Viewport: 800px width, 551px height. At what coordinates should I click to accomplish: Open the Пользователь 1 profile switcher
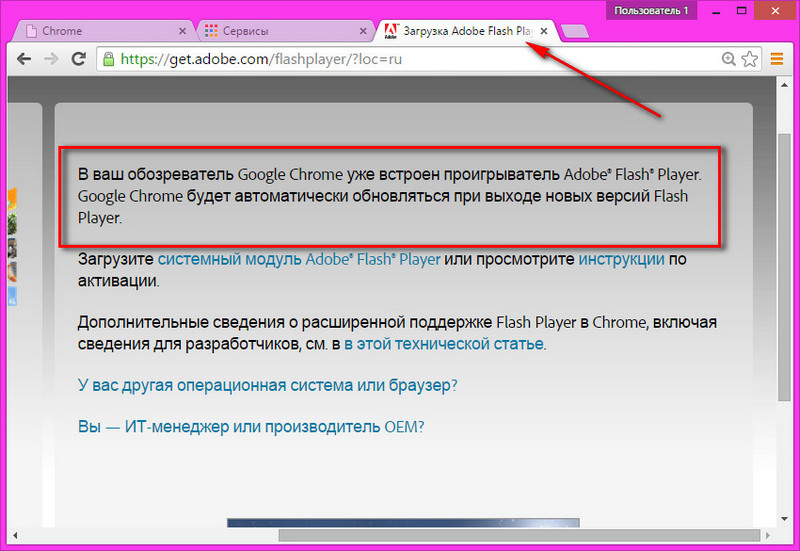[x=651, y=10]
